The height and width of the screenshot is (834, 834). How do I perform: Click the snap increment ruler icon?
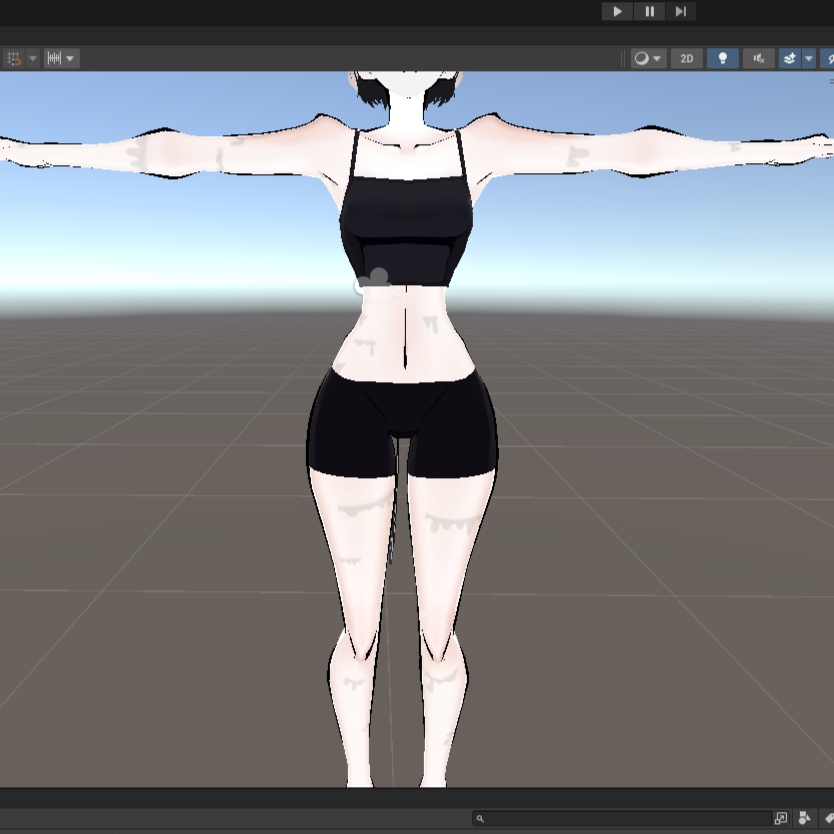[54, 58]
